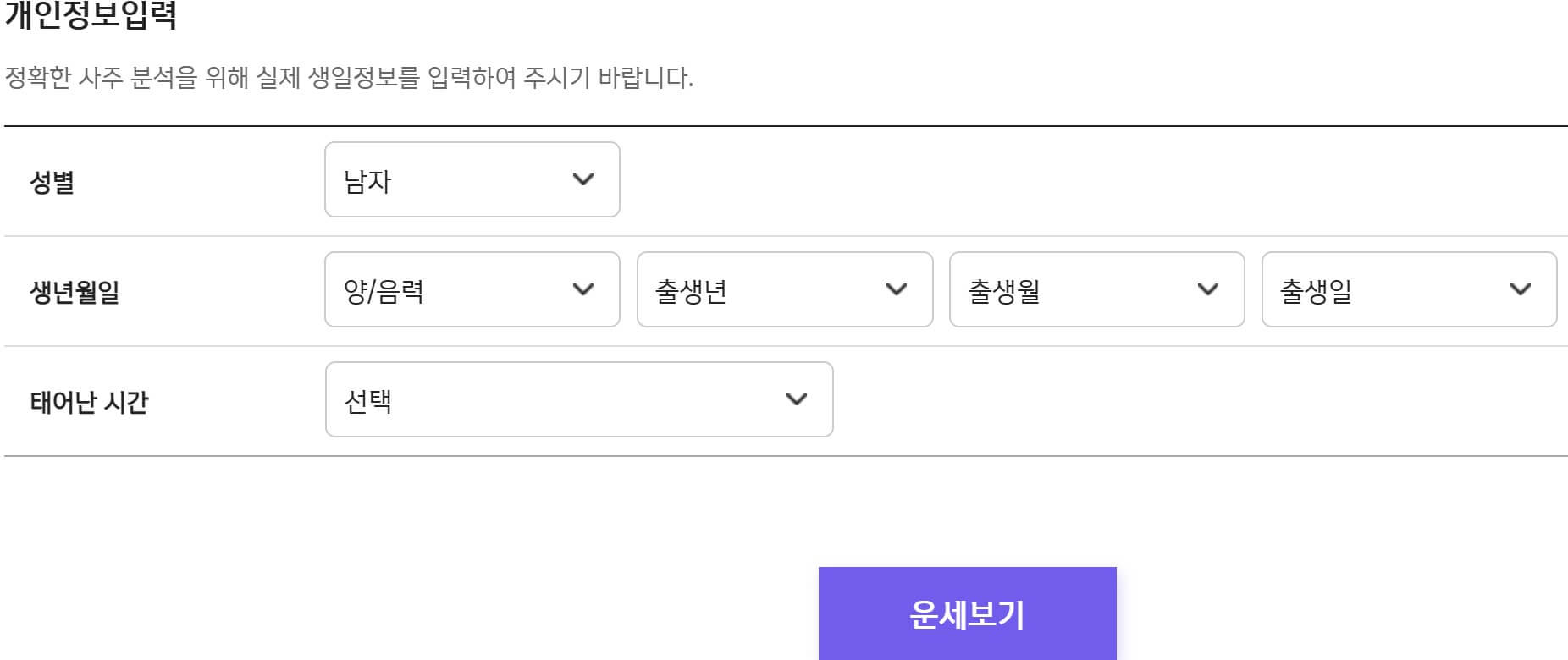The image size is (1568, 660).
Task: Open the 출생년 birth year dropdown
Action: tap(783, 289)
